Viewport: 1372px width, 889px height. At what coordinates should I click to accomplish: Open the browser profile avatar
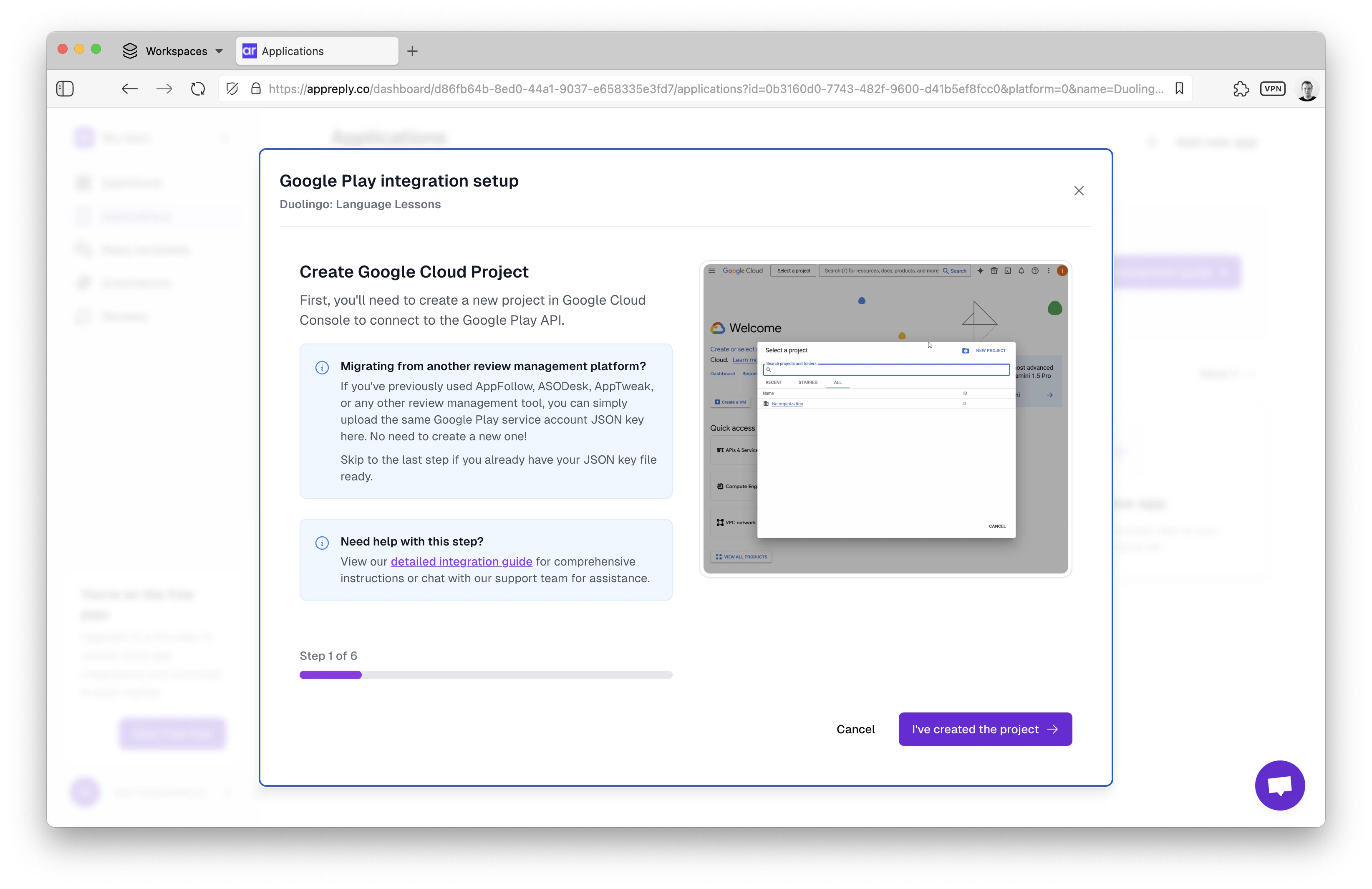click(1307, 89)
